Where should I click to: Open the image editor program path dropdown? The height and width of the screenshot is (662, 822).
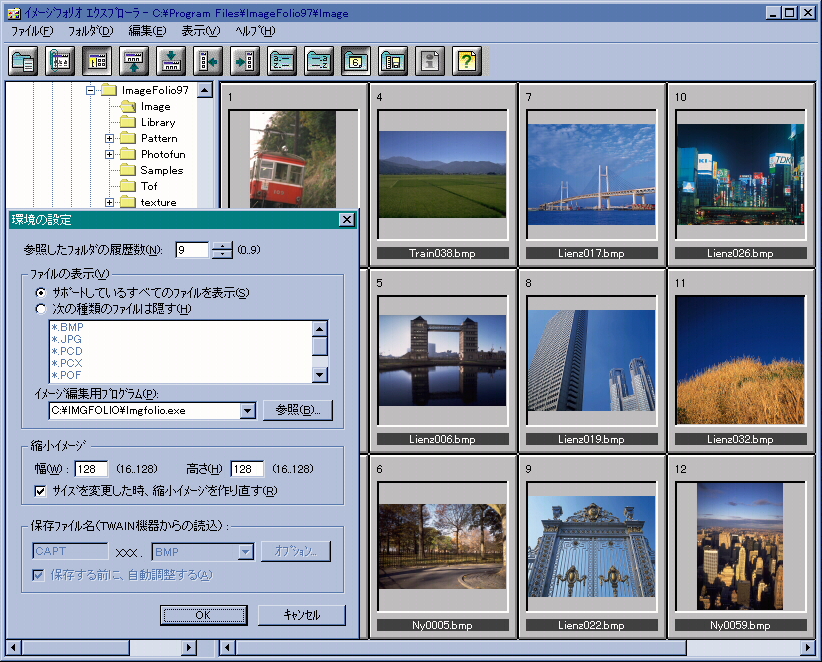[x=248, y=411]
